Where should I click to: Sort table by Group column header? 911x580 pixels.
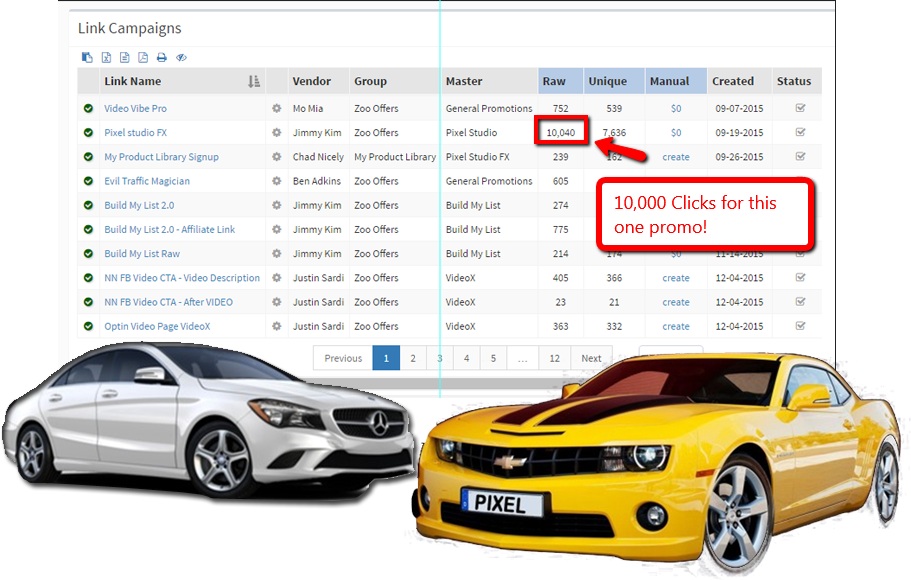tap(395, 81)
